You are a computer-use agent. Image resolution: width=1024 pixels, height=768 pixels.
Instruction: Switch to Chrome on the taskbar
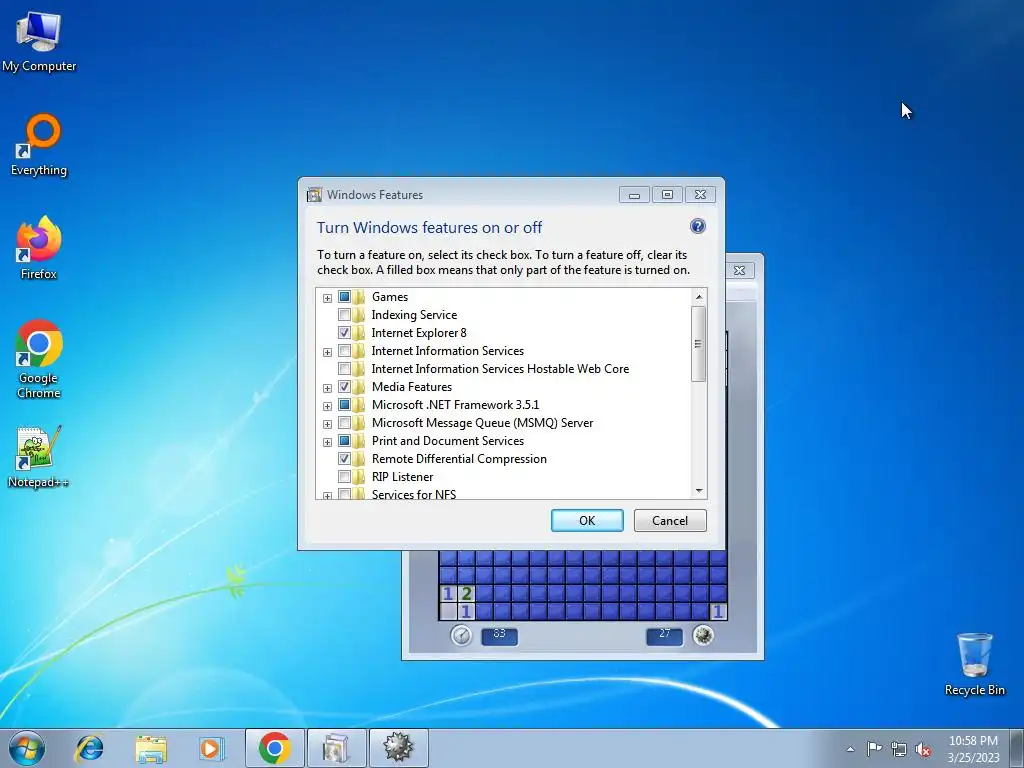274,748
